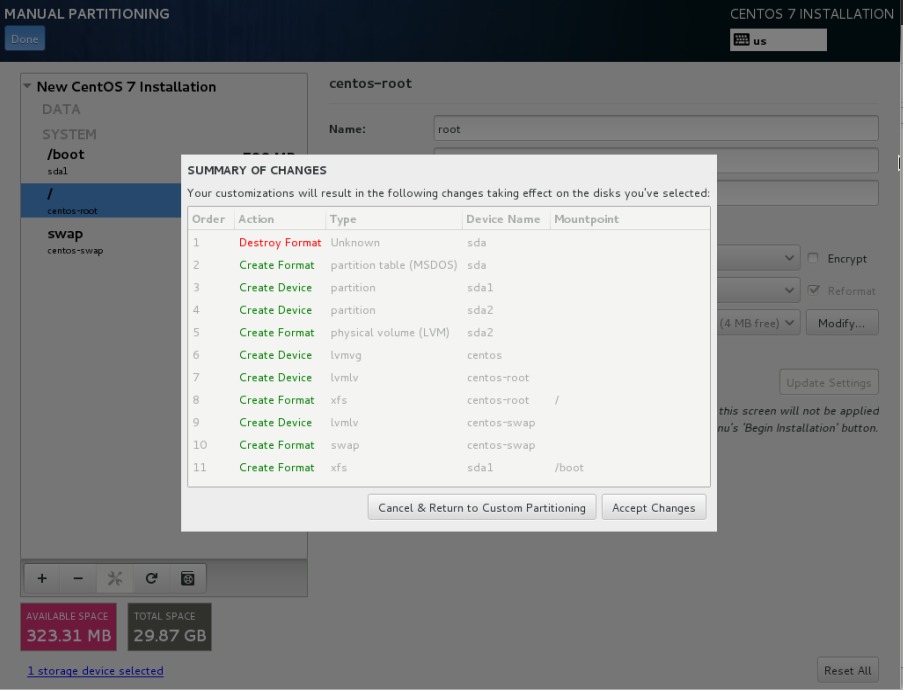
Task: Click the Modify... button
Action: click(842, 323)
